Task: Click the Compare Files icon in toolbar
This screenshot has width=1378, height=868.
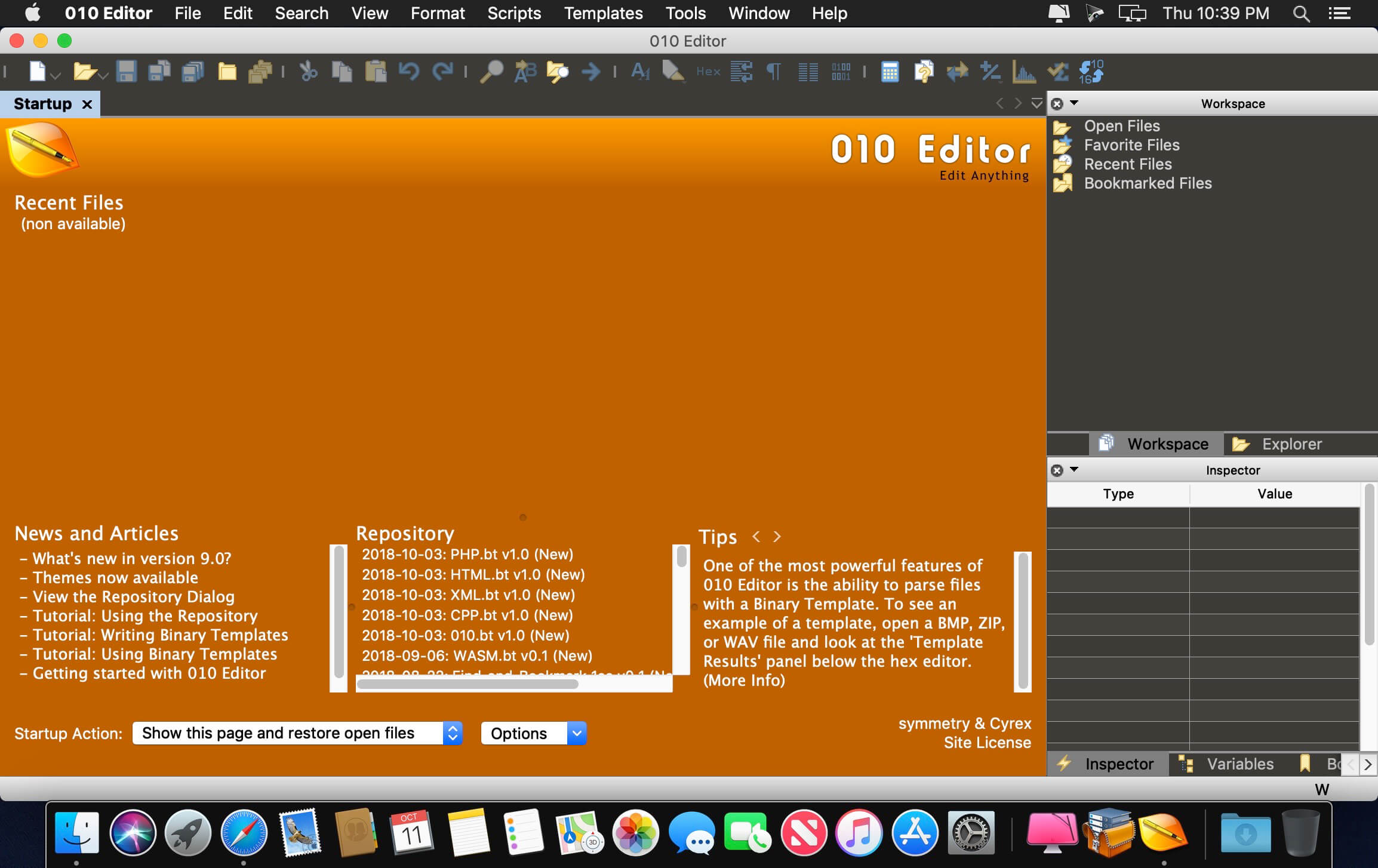Action: tap(956, 71)
